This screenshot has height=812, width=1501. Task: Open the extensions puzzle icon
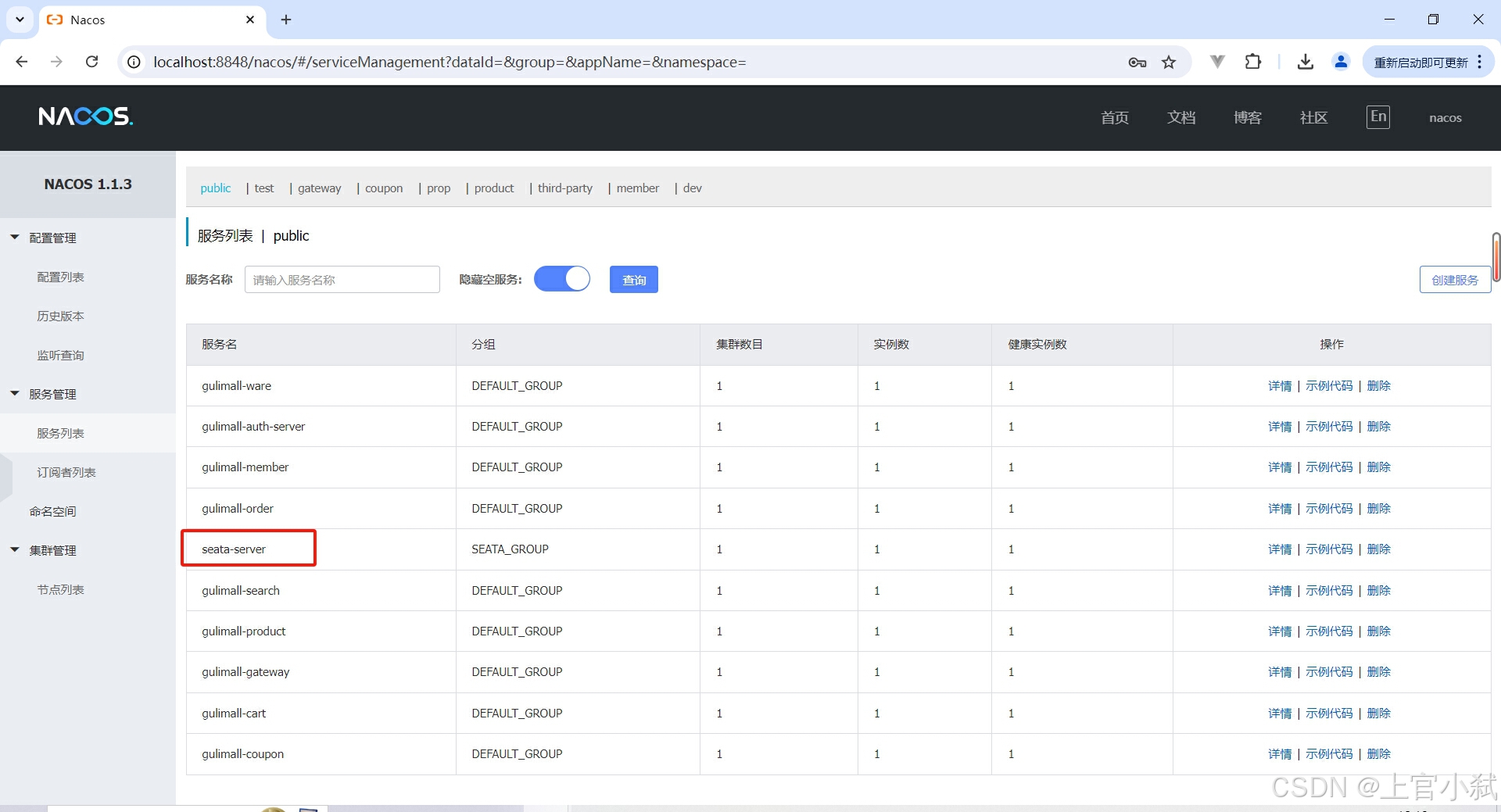1252,62
